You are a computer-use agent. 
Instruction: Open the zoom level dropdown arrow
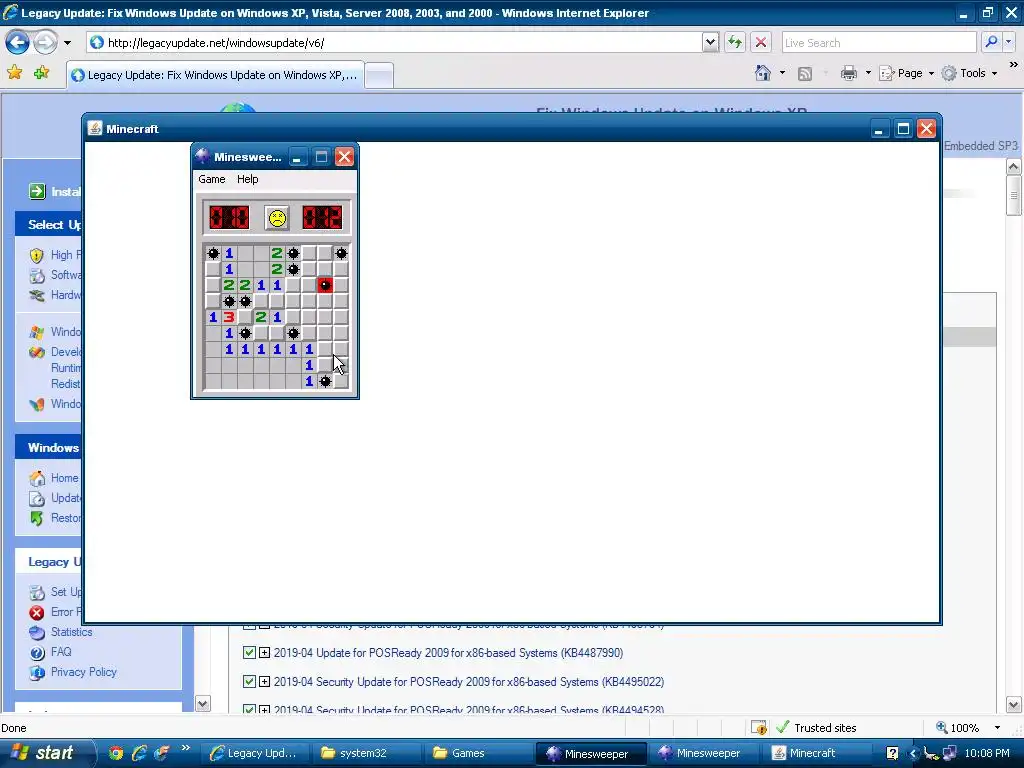pos(997,728)
